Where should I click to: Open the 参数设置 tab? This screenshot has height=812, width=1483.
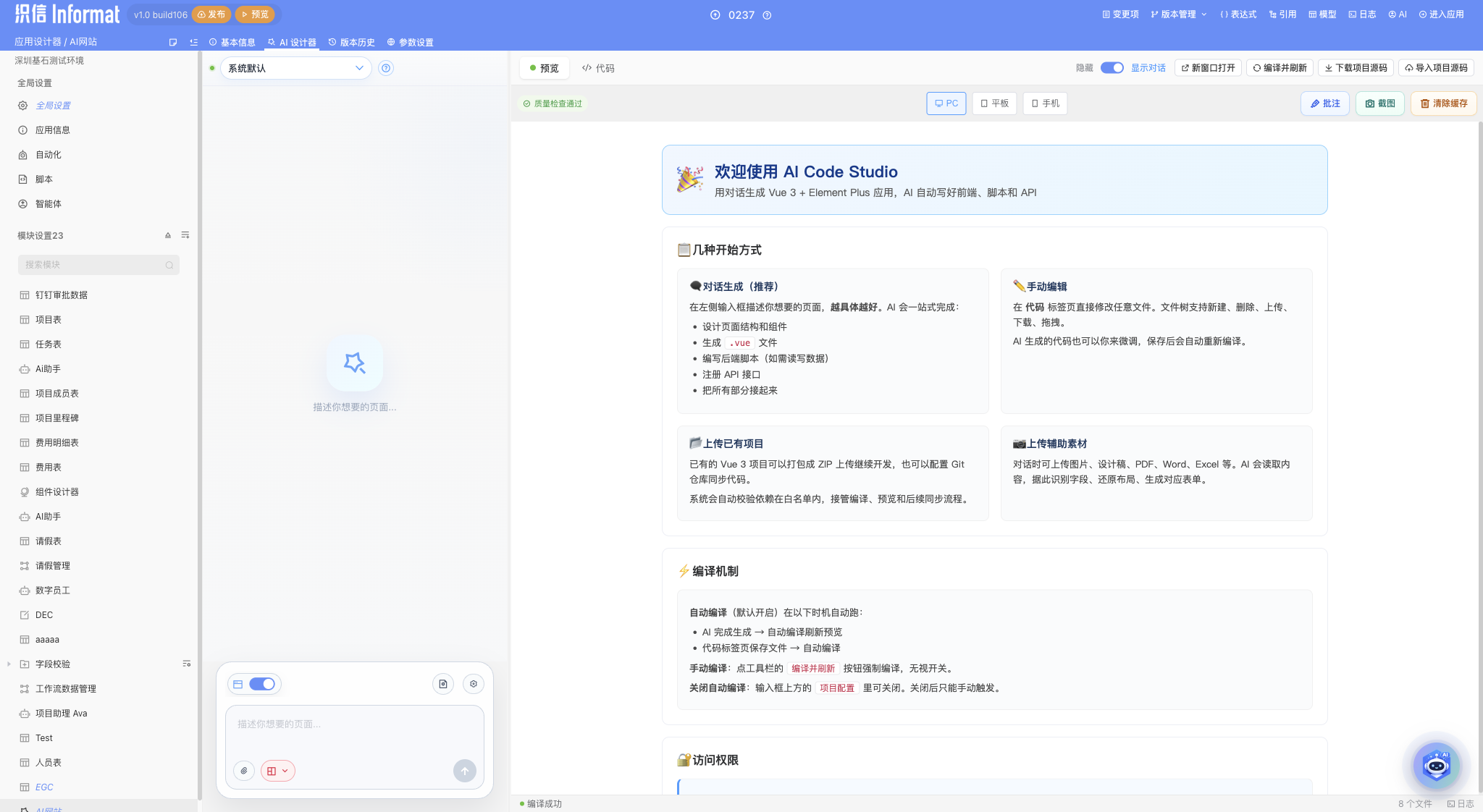click(x=411, y=43)
